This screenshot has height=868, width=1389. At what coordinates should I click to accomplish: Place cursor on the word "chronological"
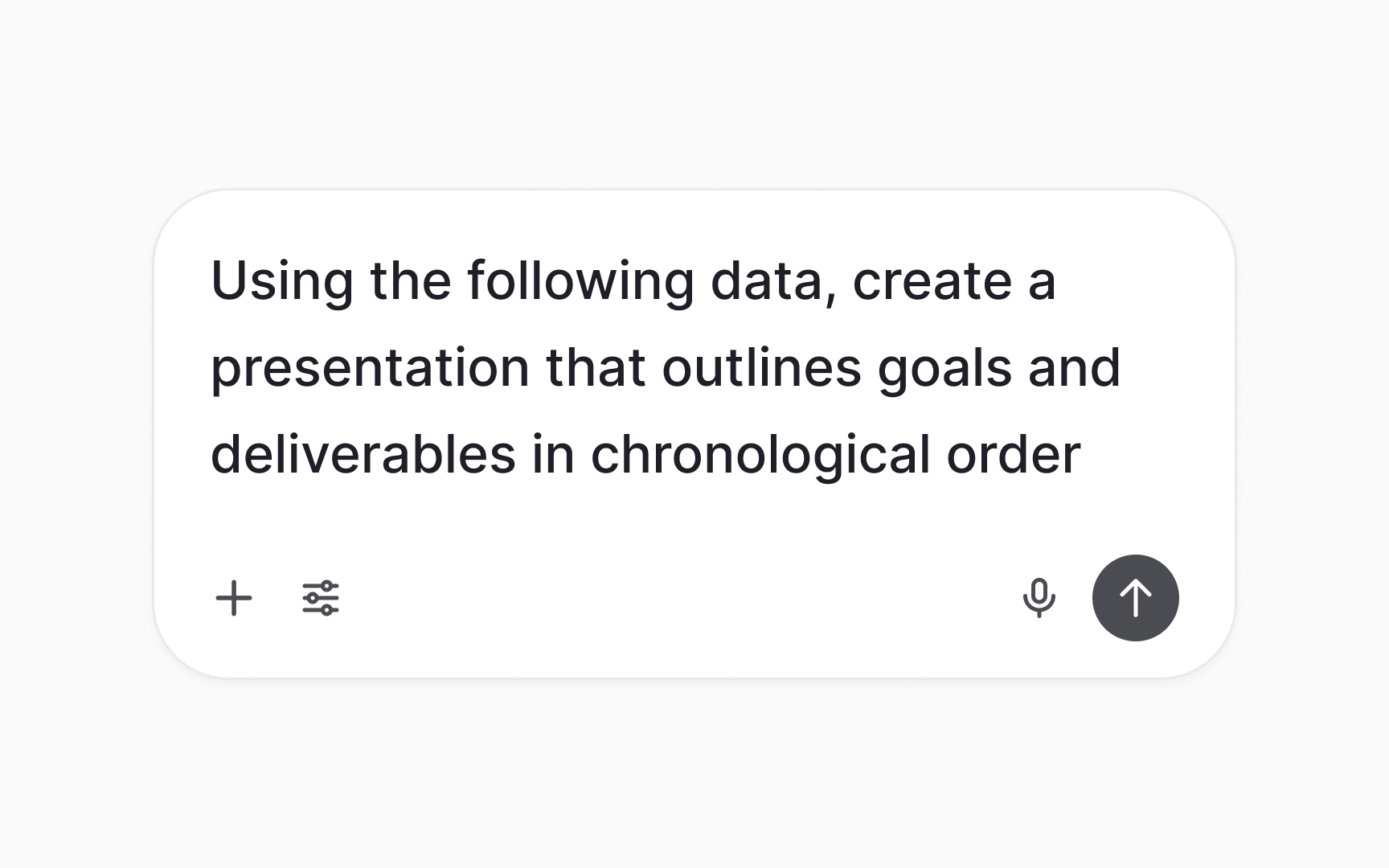[760, 454]
